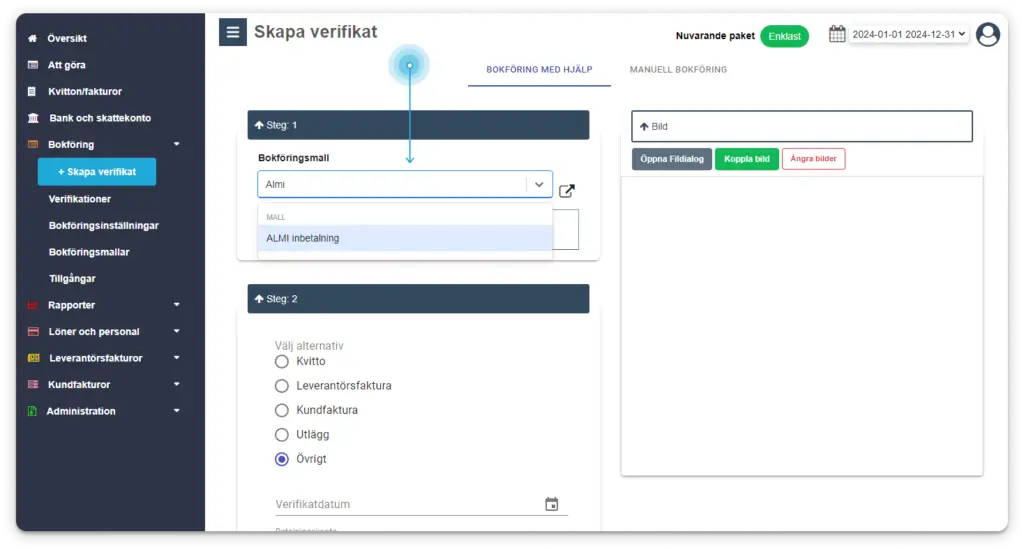
Task: Expand the Bokföringsmall dropdown chevron
Action: 539,185
